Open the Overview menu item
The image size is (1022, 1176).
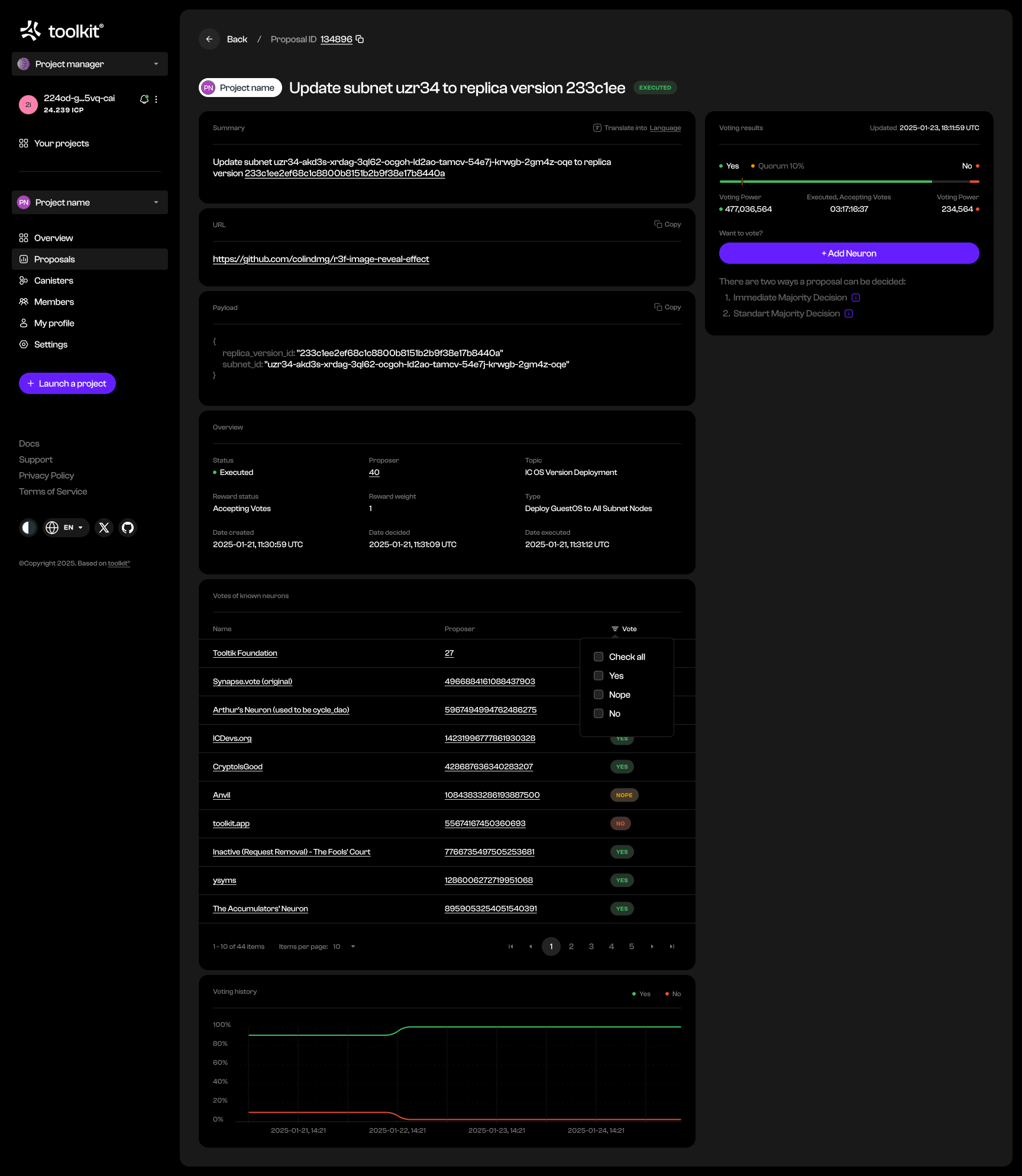pos(90,238)
